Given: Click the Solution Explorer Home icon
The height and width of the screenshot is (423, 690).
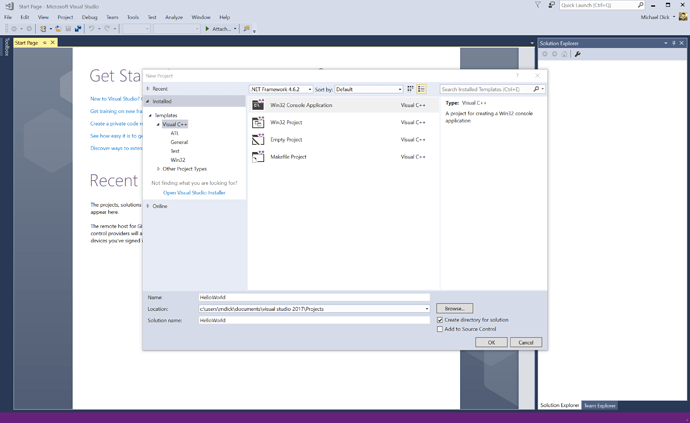Looking at the screenshot, I should click(x=564, y=54).
